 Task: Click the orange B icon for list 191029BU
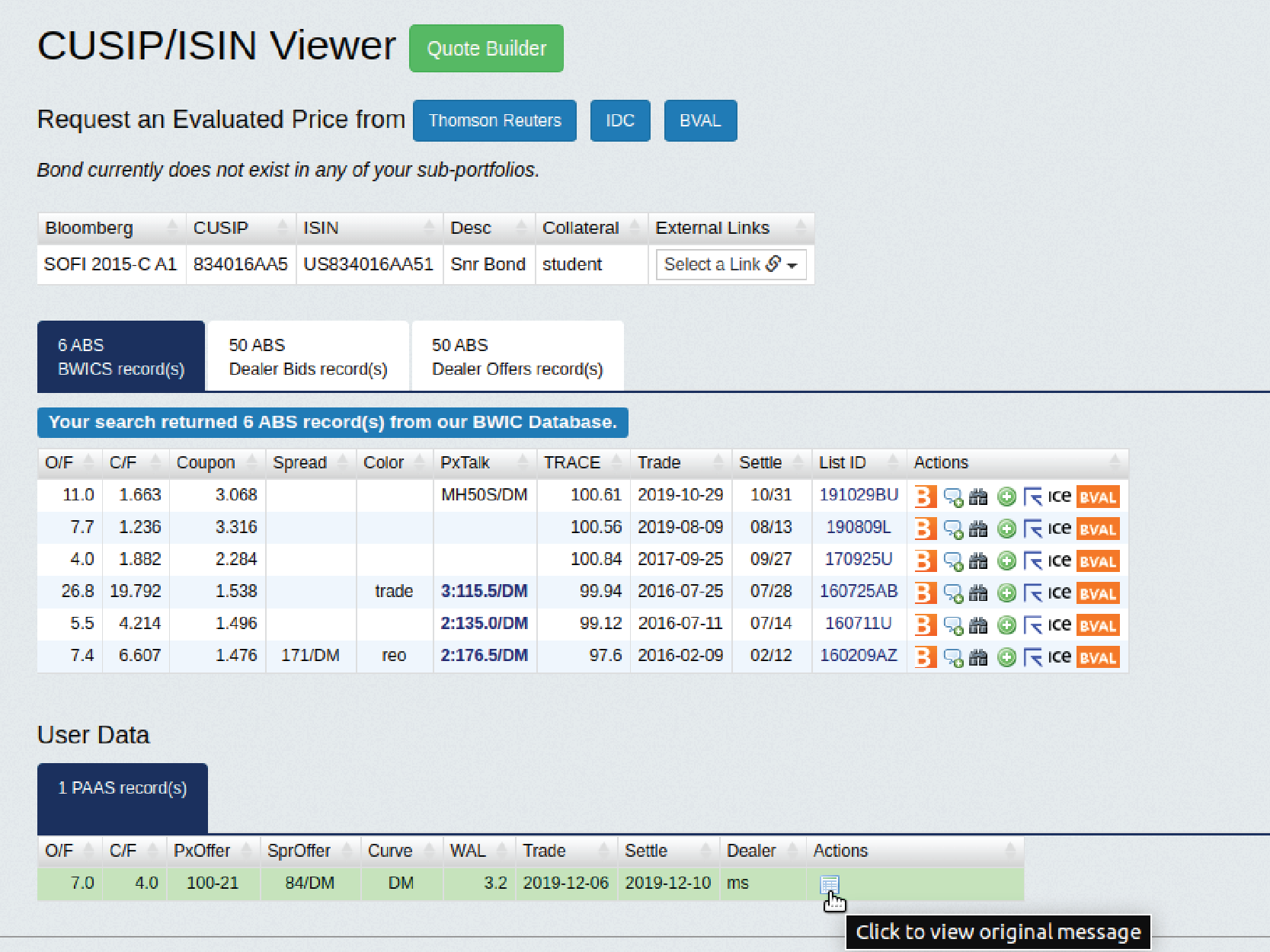tap(924, 497)
